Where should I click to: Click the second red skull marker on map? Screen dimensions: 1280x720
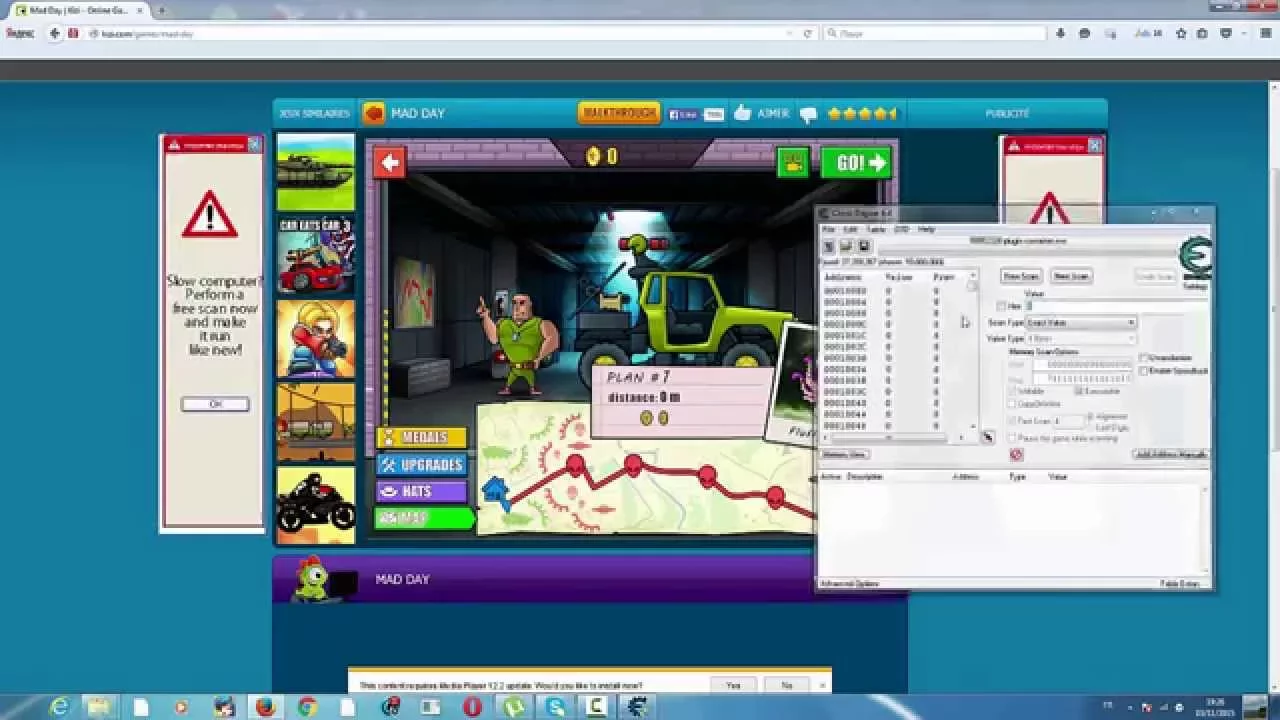(x=633, y=464)
